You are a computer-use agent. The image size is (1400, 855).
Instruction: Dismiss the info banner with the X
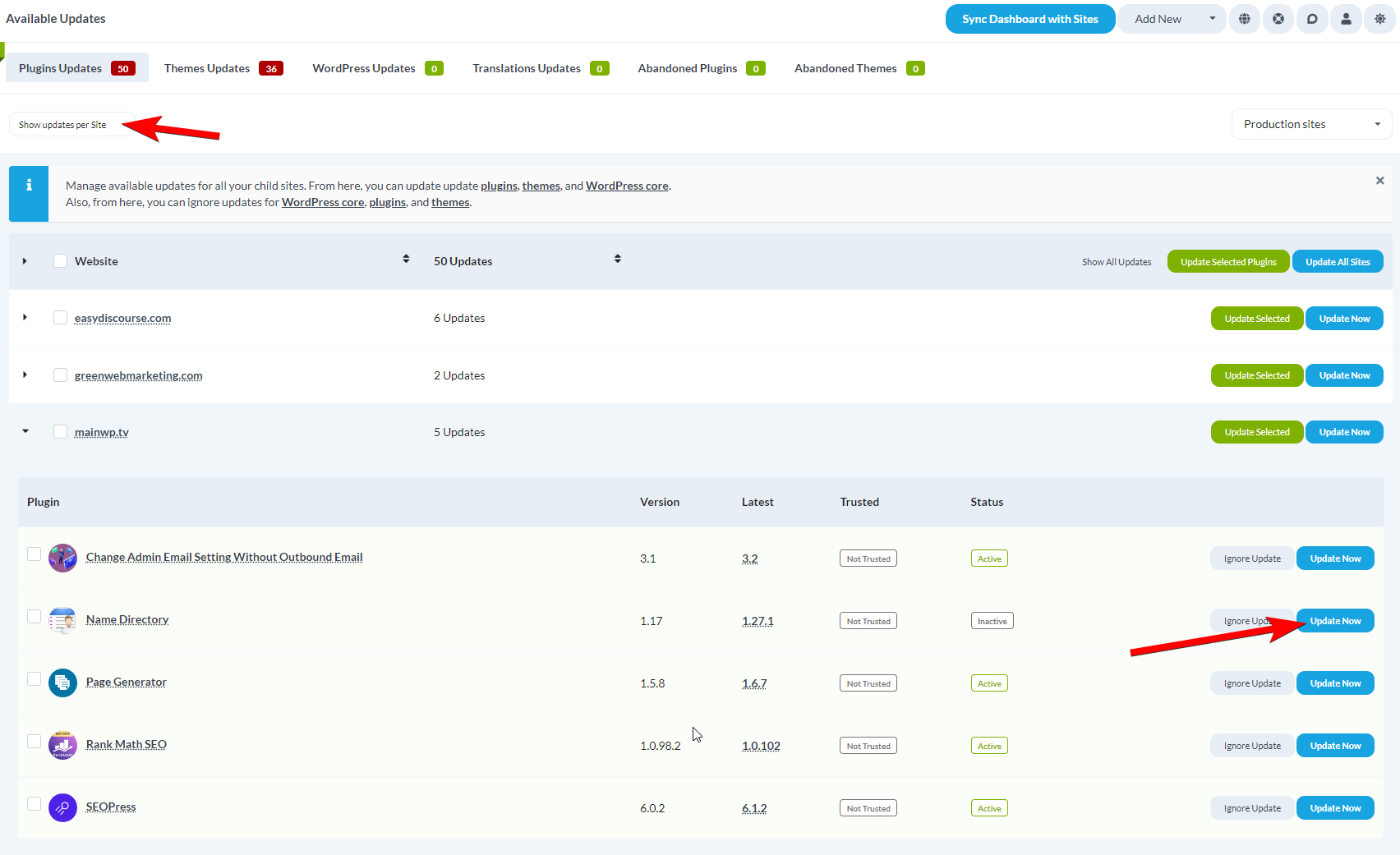[x=1379, y=180]
